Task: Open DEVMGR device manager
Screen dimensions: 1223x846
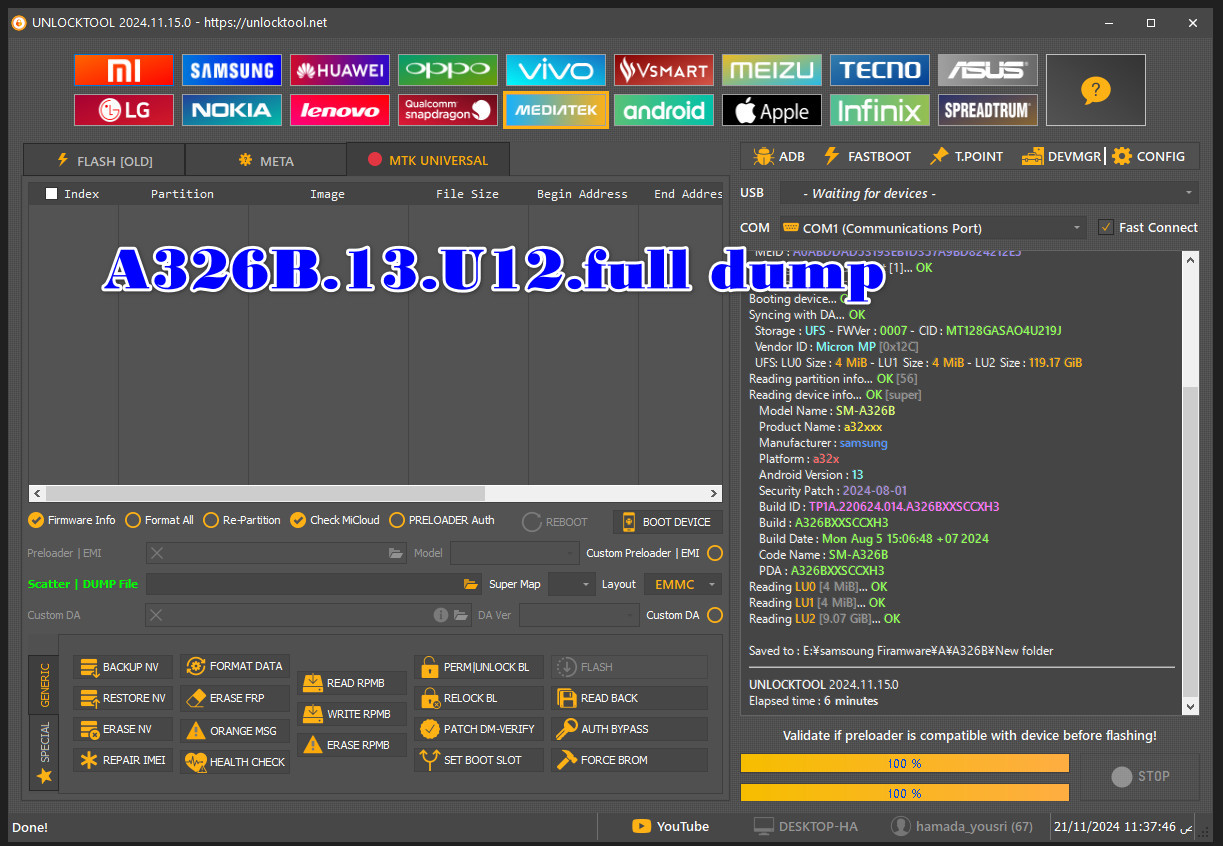Action: coord(1061,156)
